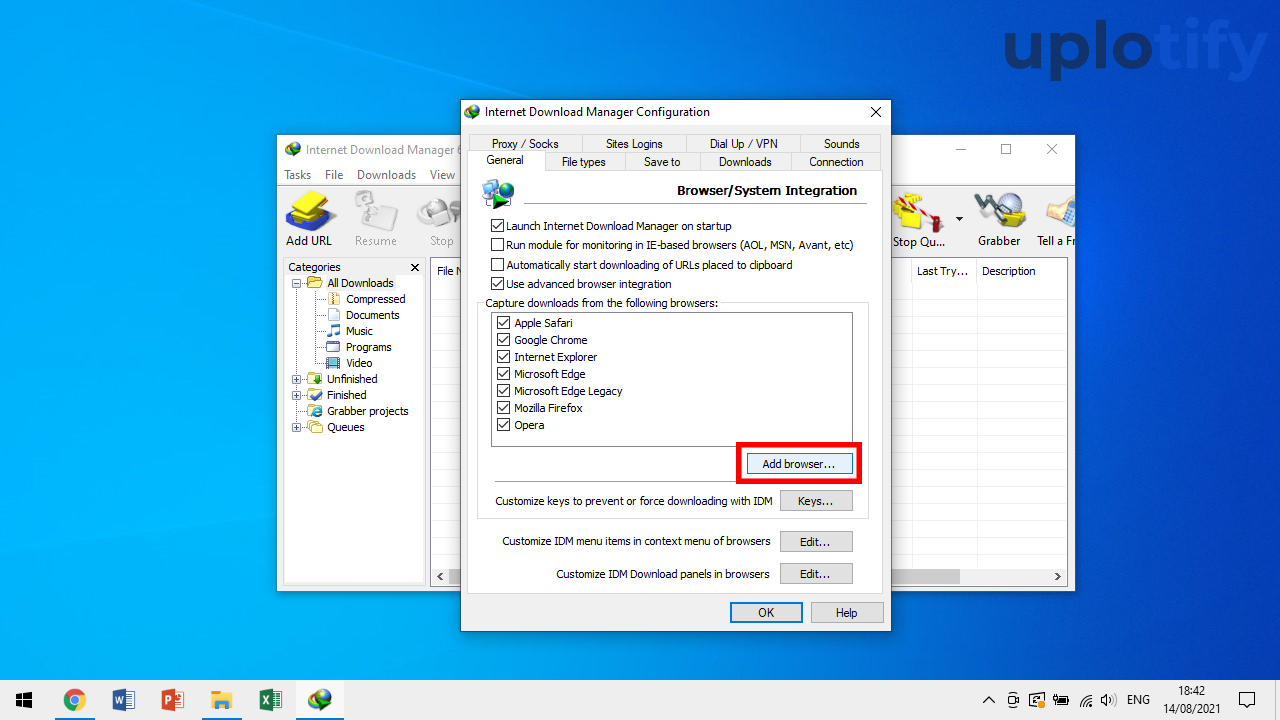Click the IDM taskbar icon

320,700
